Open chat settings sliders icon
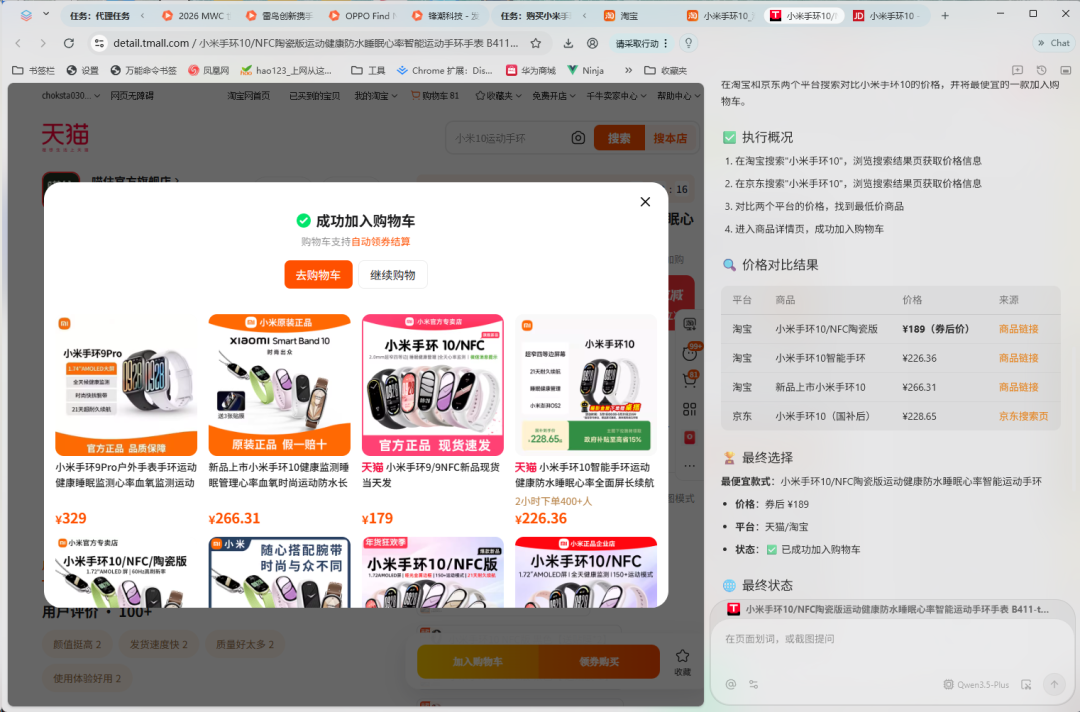Viewport: 1080px width, 712px height. [x=754, y=684]
